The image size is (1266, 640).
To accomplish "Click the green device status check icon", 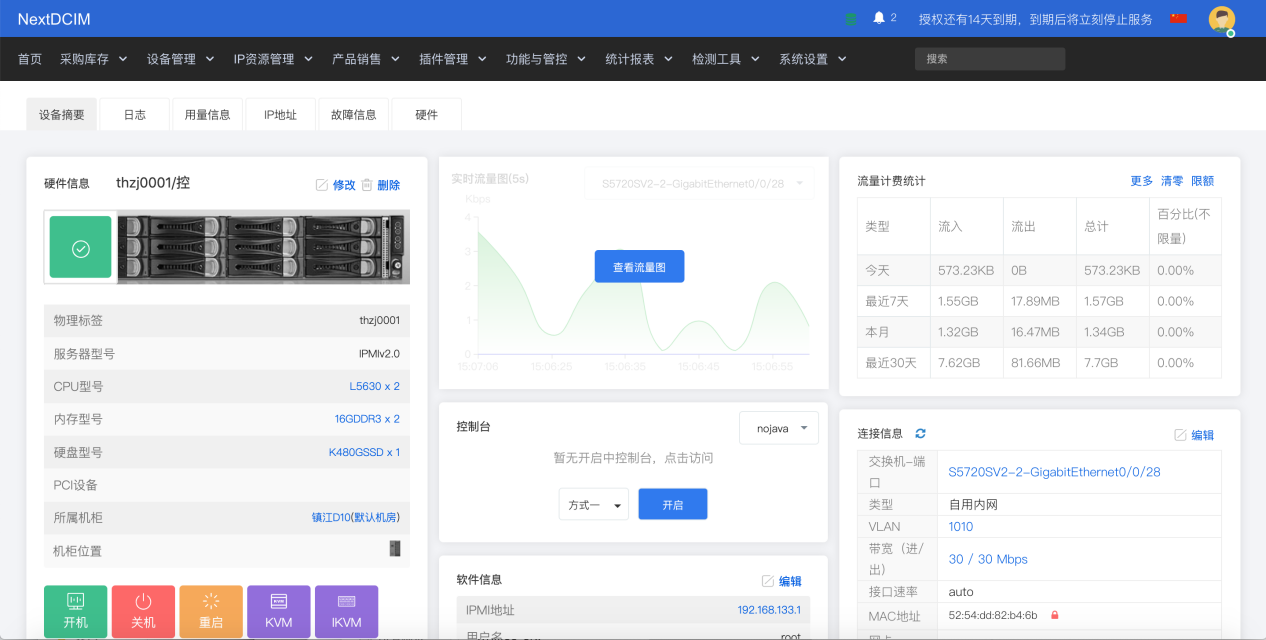I will click(81, 249).
